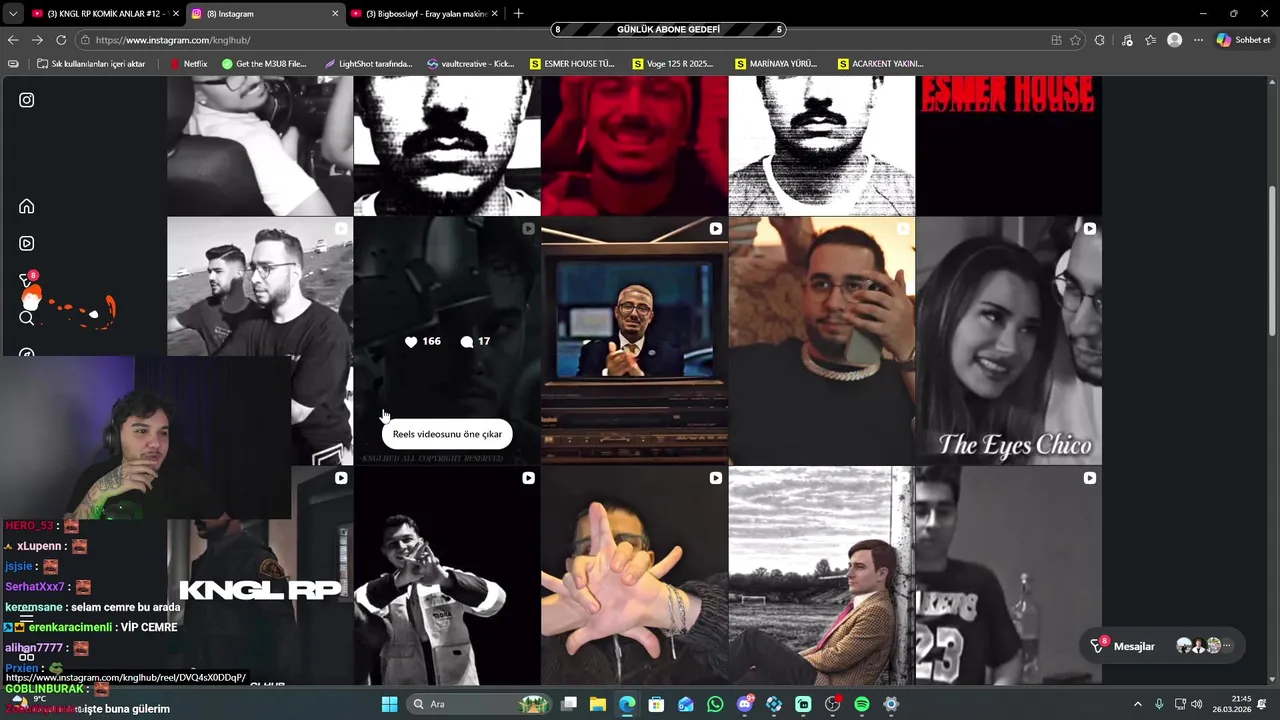Image resolution: width=1280 pixels, height=720 pixels.
Task: Close the Instagram tab
Action: [335, 13]
